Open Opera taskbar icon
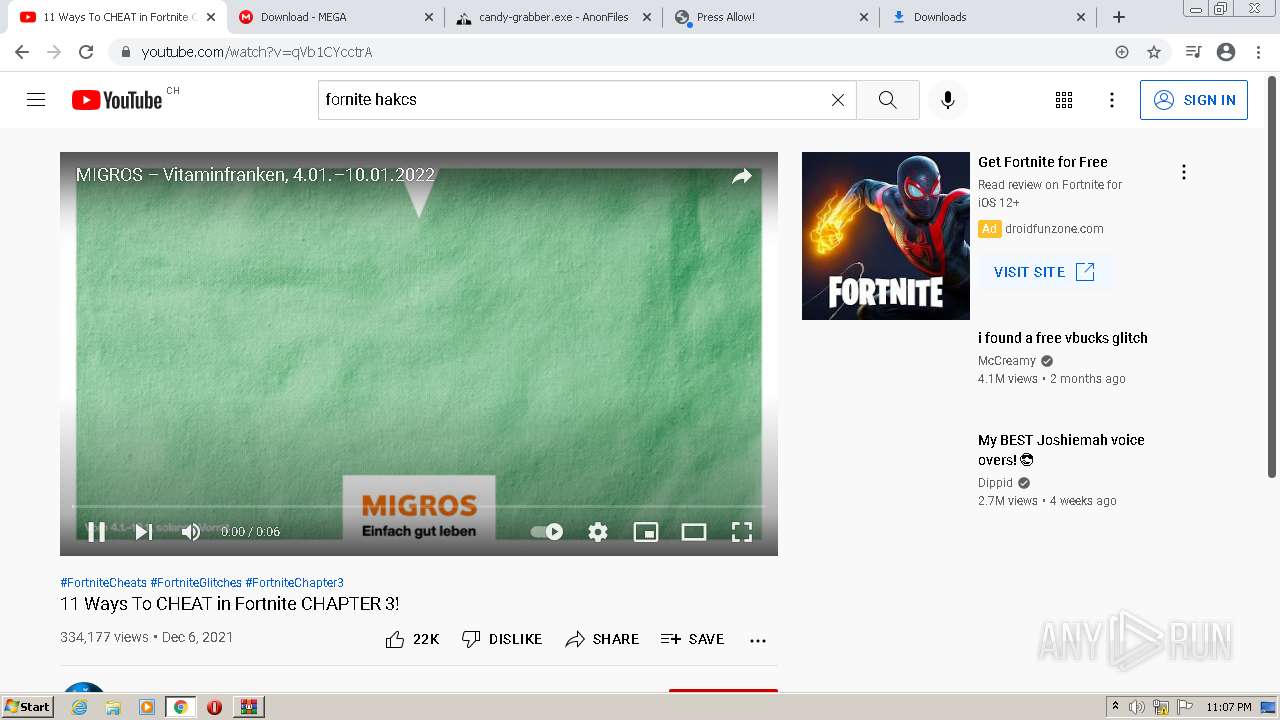This screenshot has height=720, width=1280. 214,707
